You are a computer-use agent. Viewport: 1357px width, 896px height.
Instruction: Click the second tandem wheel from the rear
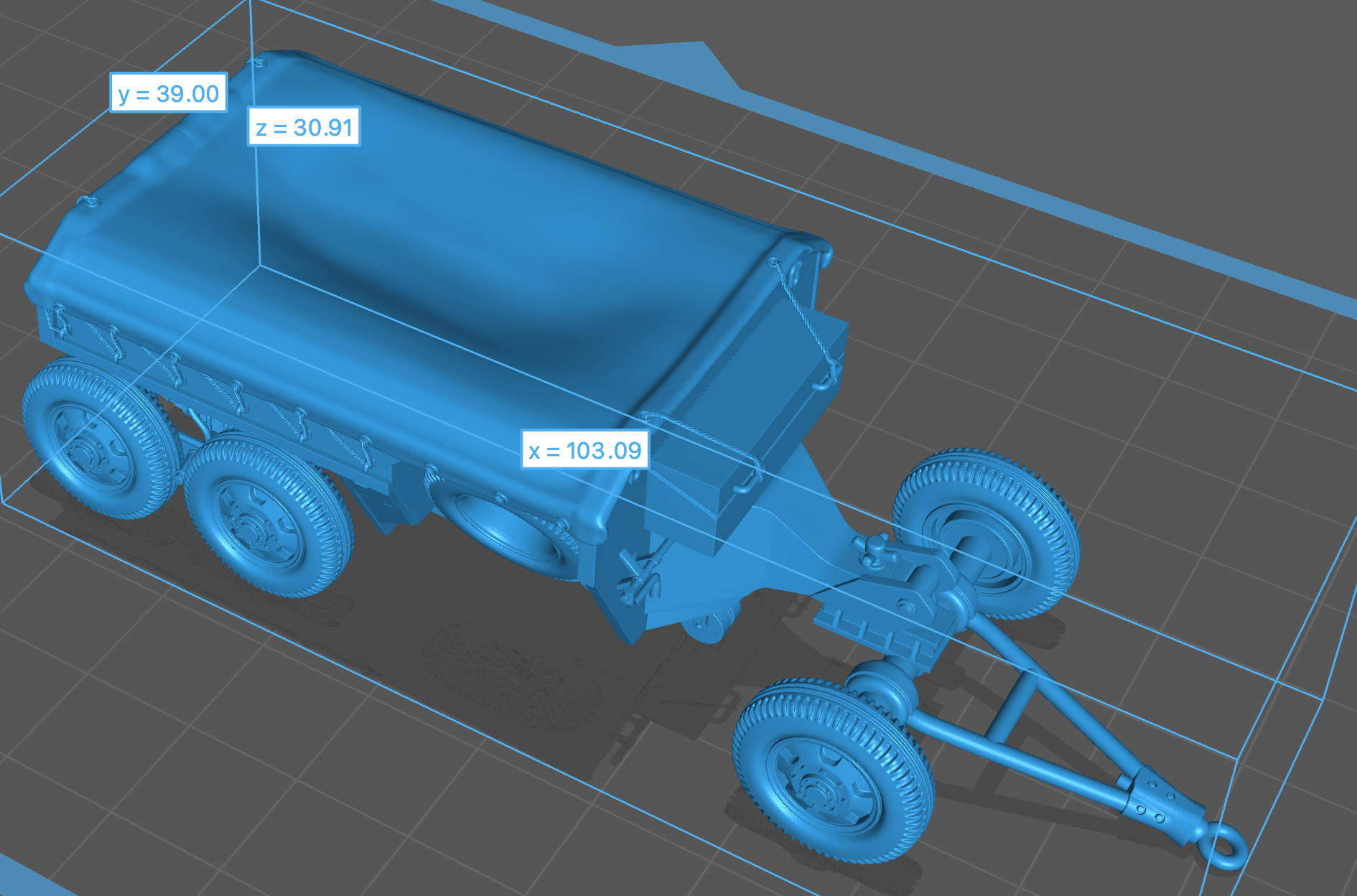pyautogui.click(x=266, y=517)
